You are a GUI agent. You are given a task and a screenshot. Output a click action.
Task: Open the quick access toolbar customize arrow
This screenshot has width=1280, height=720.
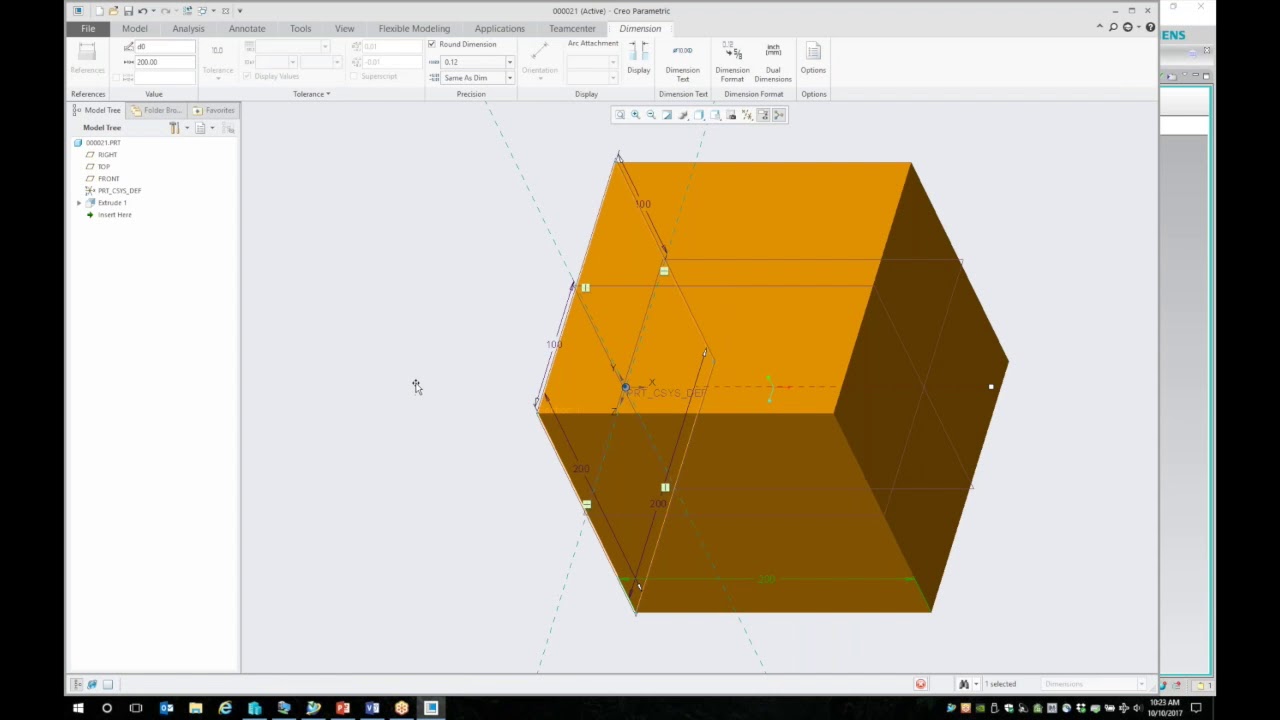click(240, 11)
